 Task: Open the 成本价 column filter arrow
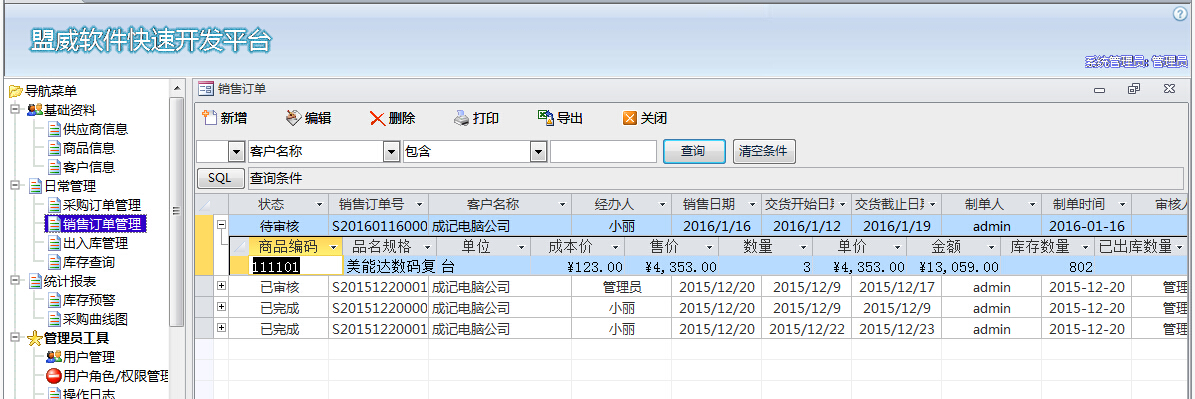pyautogui.click(x=614, y=247)
